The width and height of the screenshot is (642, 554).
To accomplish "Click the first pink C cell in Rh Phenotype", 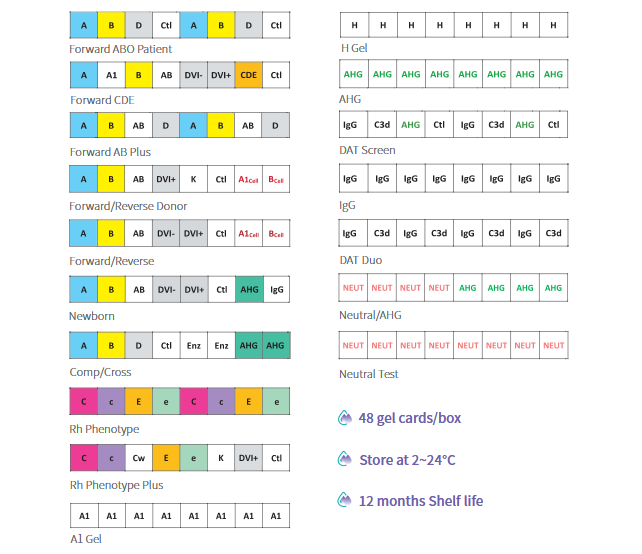I will click(84, 402).
